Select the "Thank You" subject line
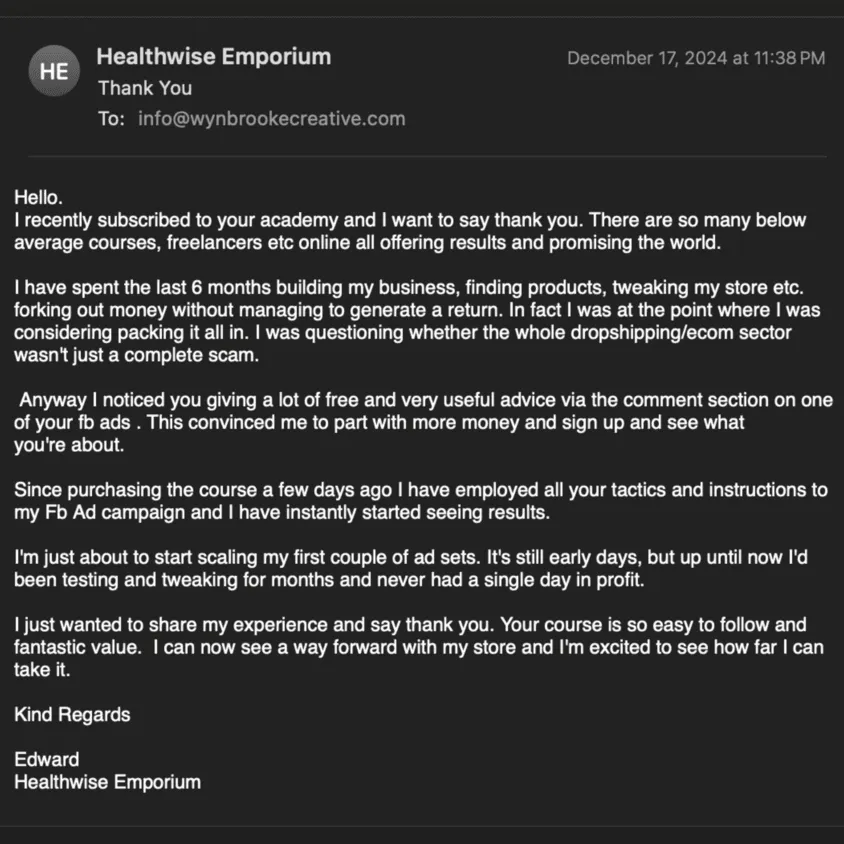The height and width of the screenshot is (844, 844). (145, 88)
